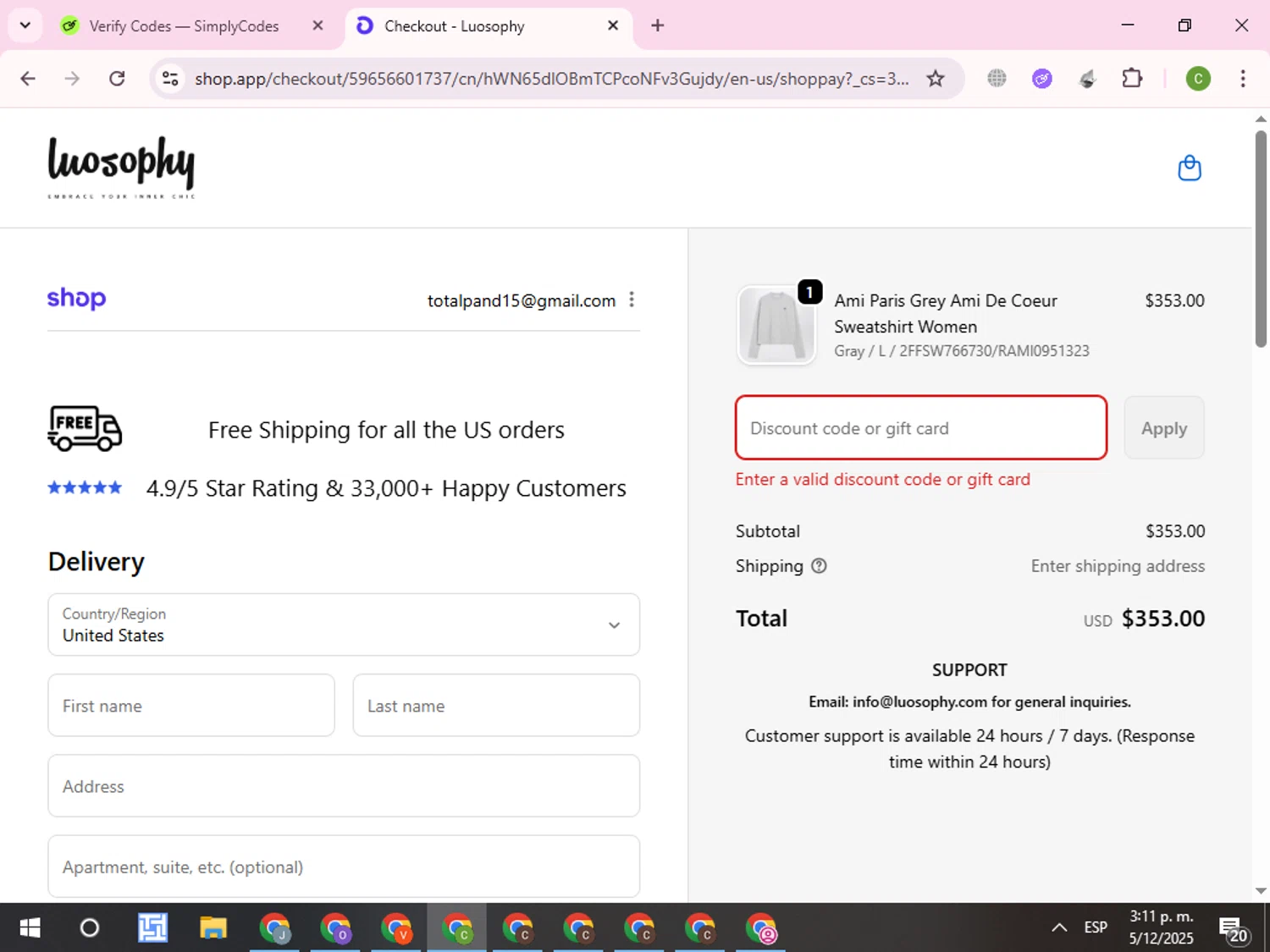
Task: Open Chrome three-dot menu
Action: tap(1243, 79)
